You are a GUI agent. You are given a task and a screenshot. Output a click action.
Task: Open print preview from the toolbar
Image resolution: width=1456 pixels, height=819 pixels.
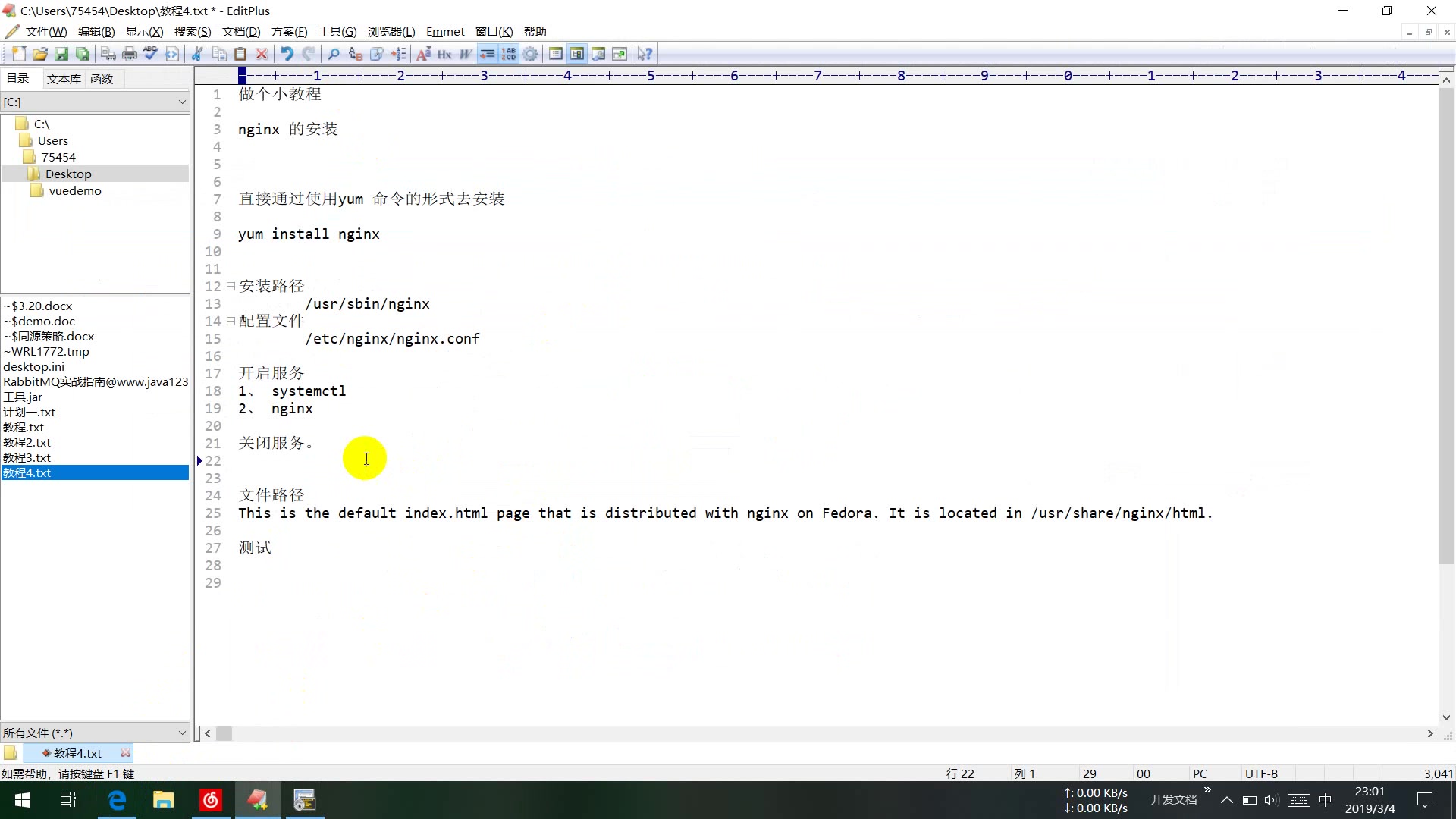tap(108, 54)
